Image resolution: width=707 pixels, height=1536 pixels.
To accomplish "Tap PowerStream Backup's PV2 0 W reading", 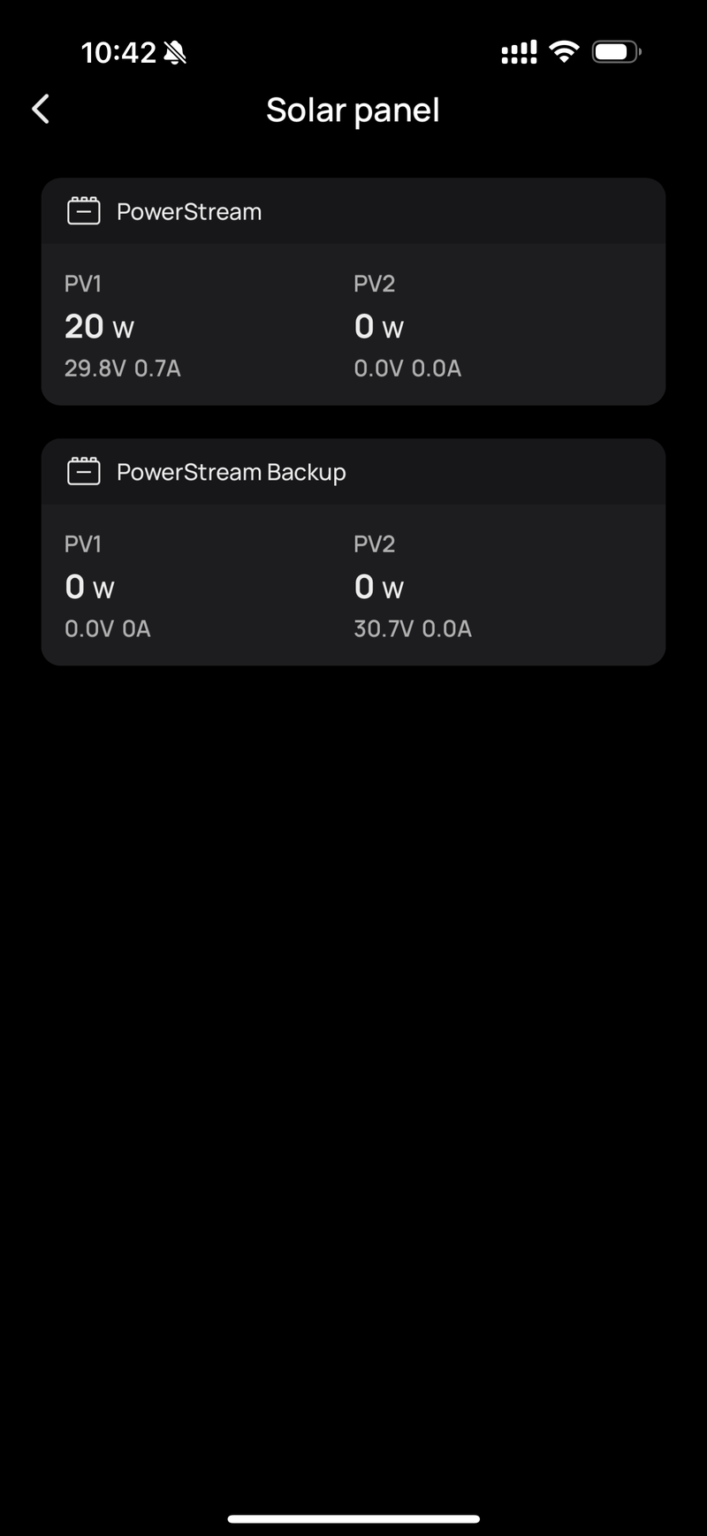I will (379, 588).
